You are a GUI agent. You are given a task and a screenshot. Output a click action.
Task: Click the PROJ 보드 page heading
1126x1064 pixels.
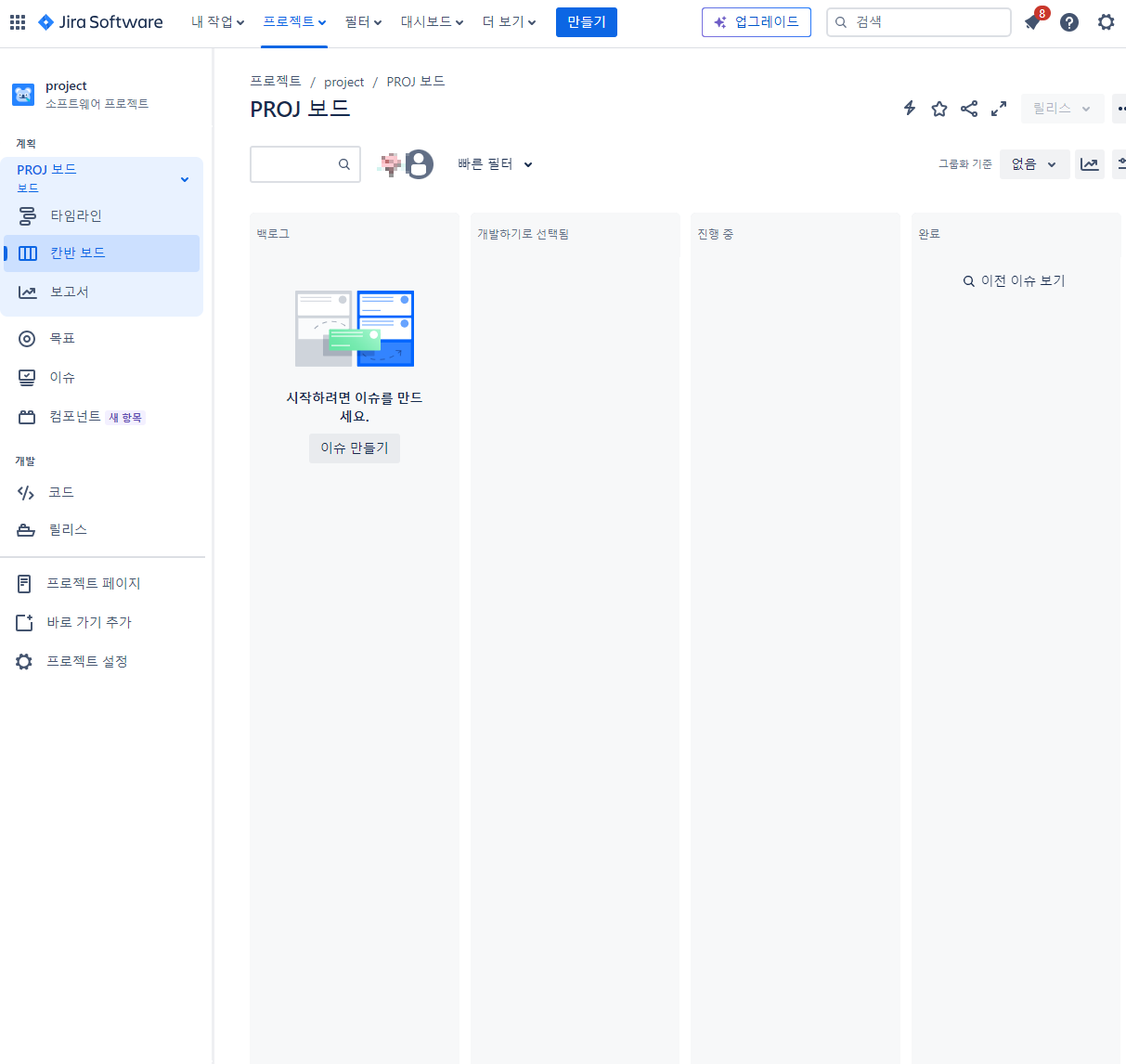click(x=300, y=109)
